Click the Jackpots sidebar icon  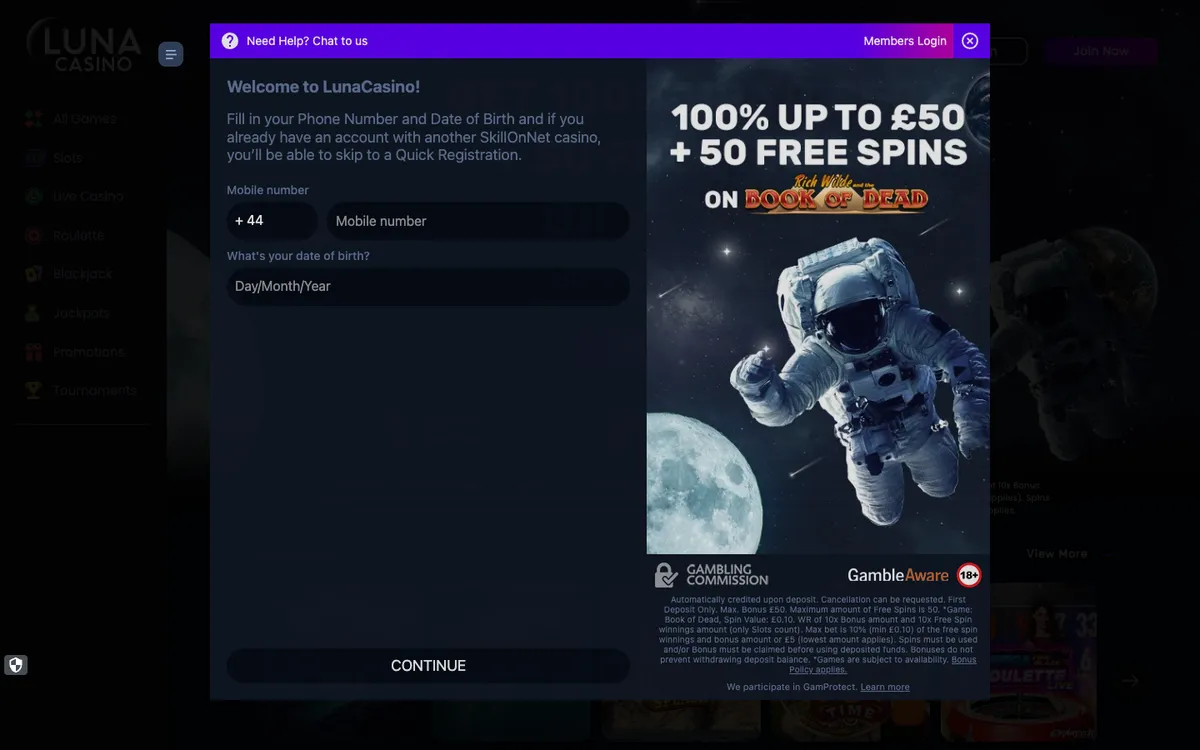coord(34,313)
